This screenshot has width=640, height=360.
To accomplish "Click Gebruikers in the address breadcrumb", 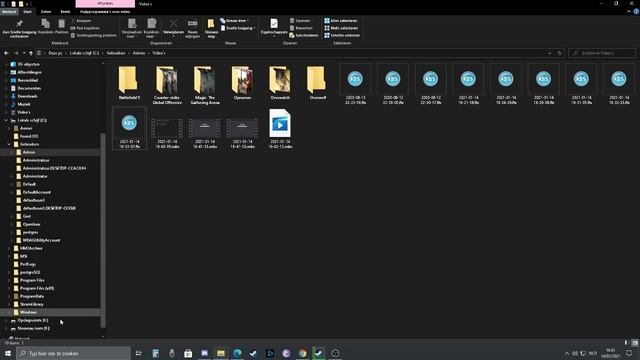I will point(116,53).
